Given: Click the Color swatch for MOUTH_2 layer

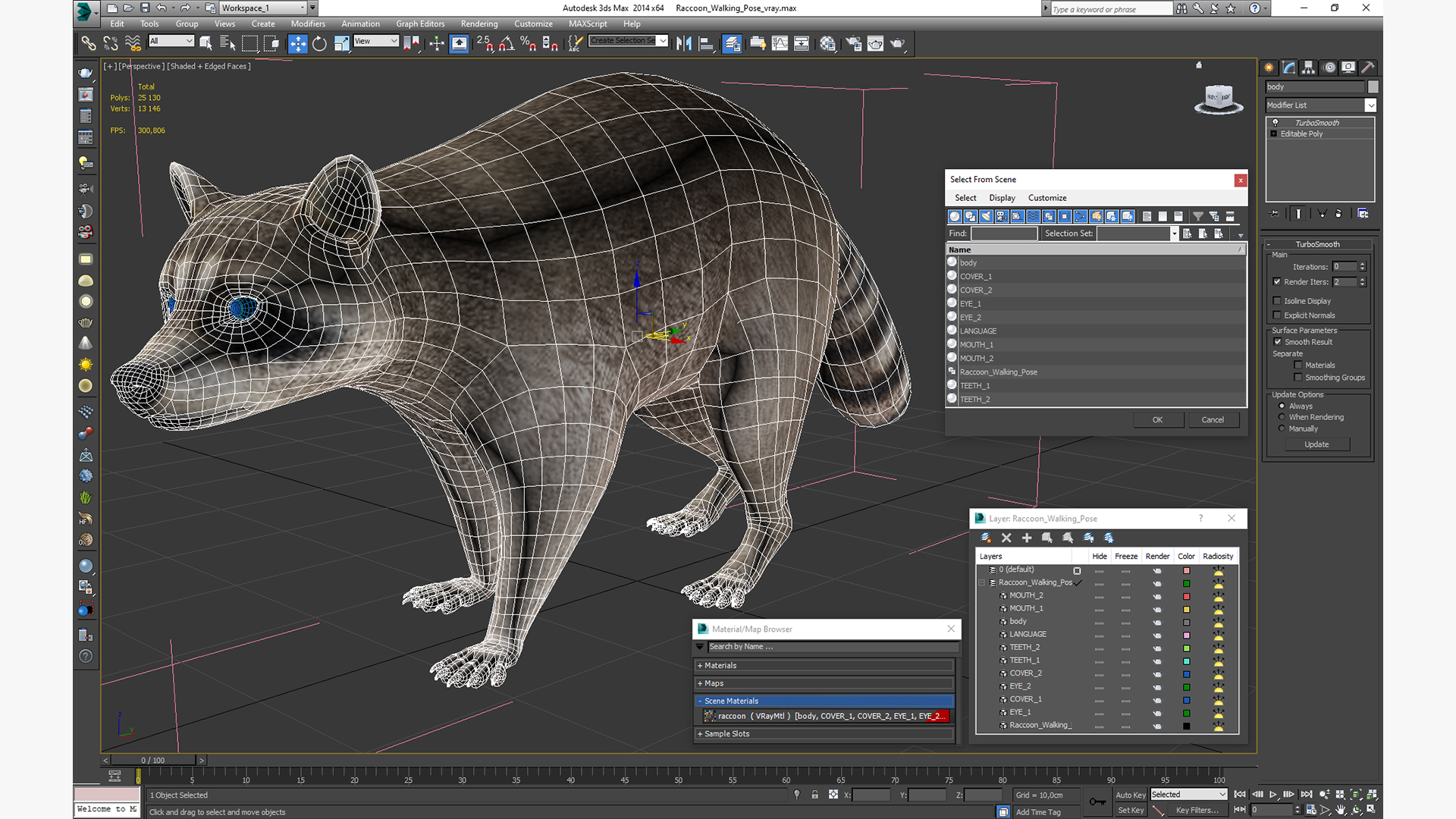Looking at the screenshot, I should tap(1186, 596).
